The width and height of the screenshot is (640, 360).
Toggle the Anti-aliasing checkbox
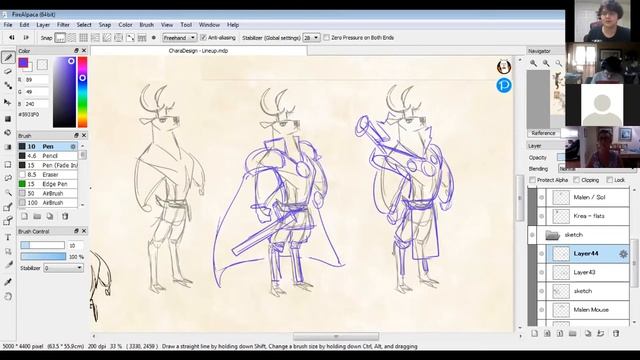pyautogui.click(x=203, y=38)
